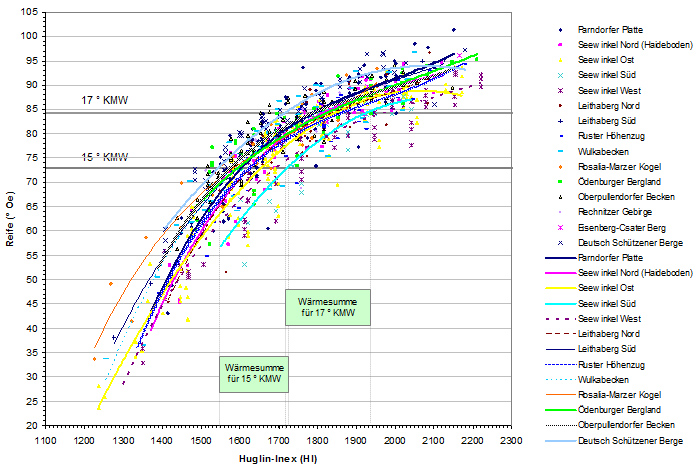Select Deutsch Schützener Berge light-blue trend line legend entry
This screenshot has height=468, width=700.
615,441
